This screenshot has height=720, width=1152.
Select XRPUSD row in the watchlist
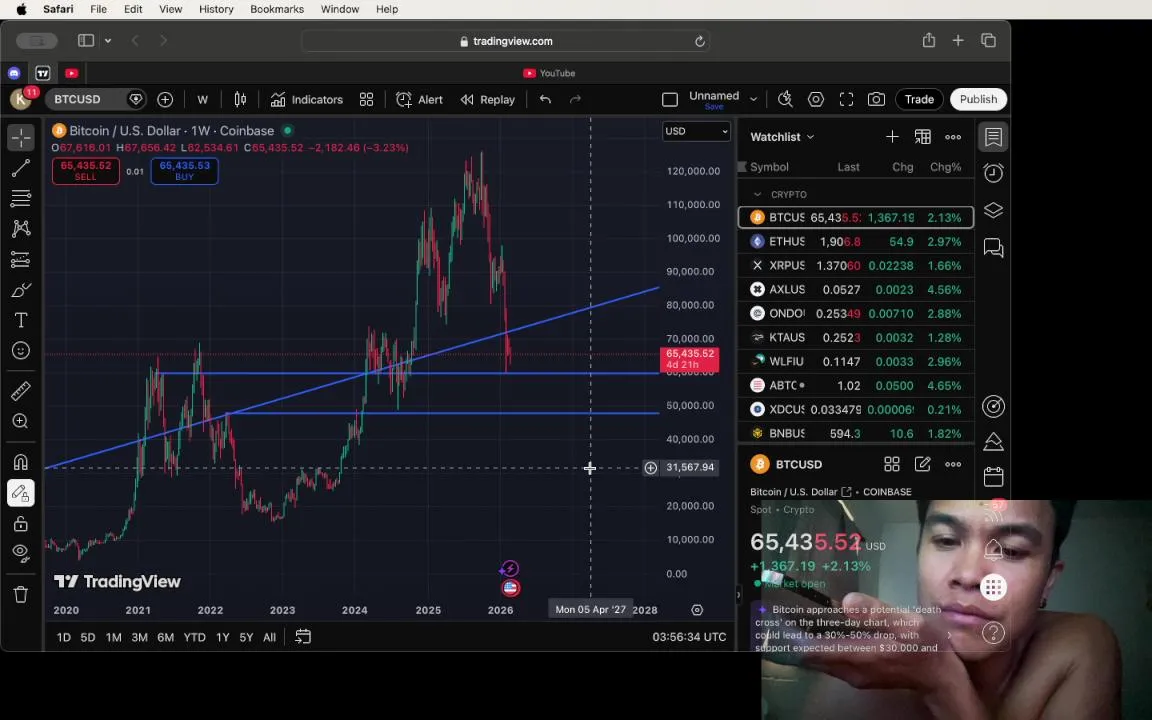pos(856,265)
